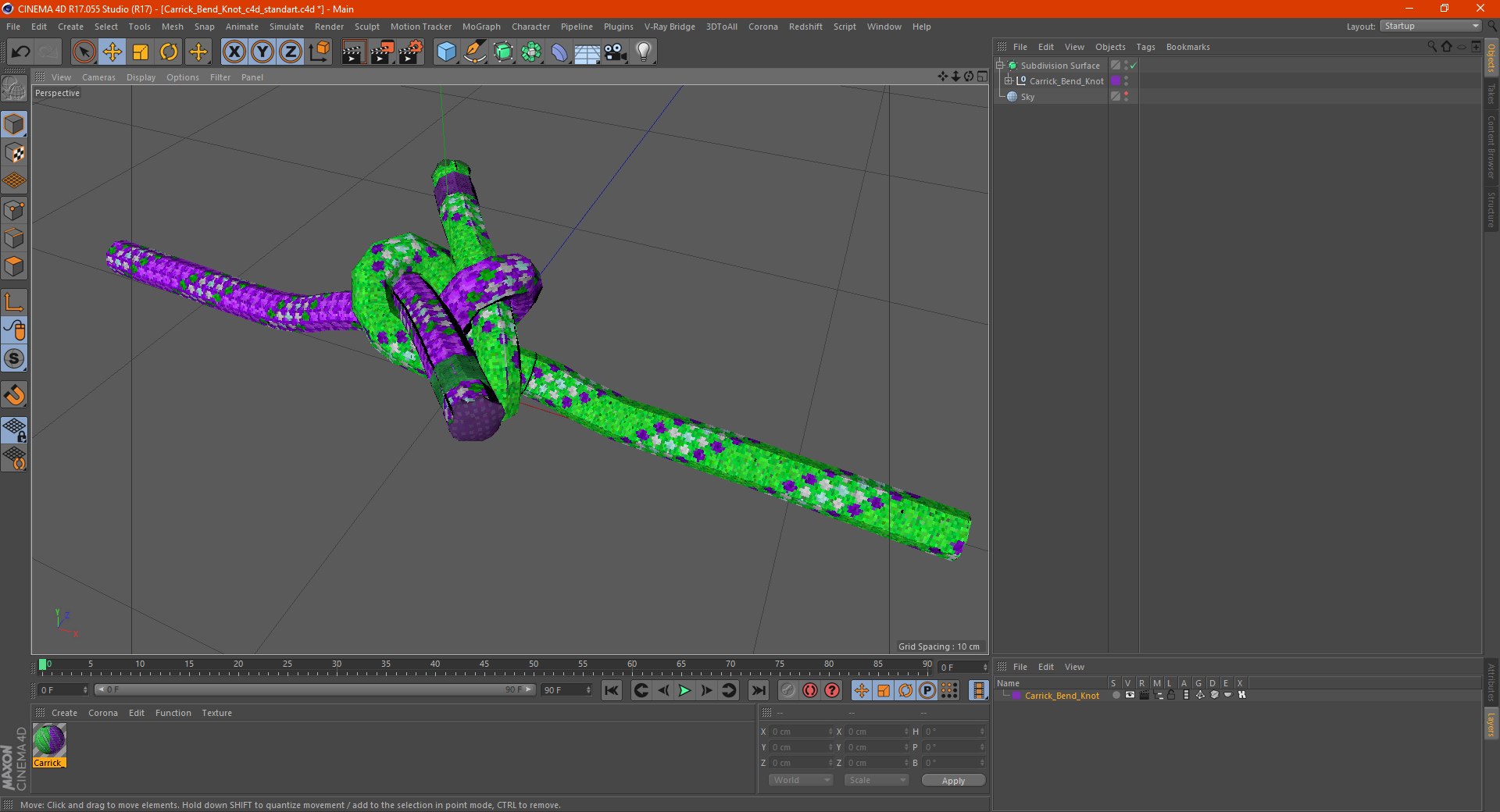The width and height of the screenshot is (1500, 812).
Task: Activate the Rotate tool
Action: [x=169, y=52]
